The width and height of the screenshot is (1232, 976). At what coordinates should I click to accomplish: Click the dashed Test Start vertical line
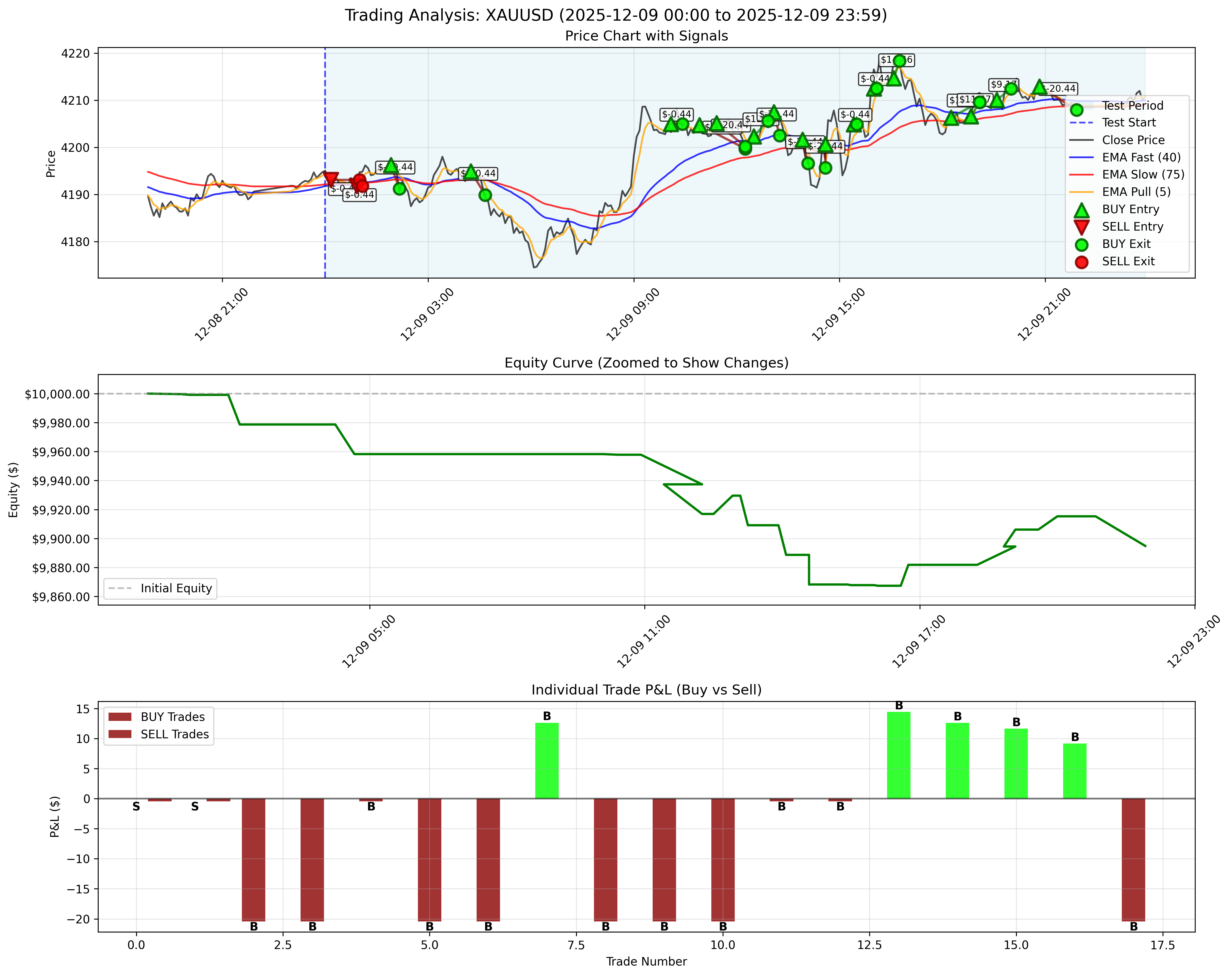tap(325, 171)
